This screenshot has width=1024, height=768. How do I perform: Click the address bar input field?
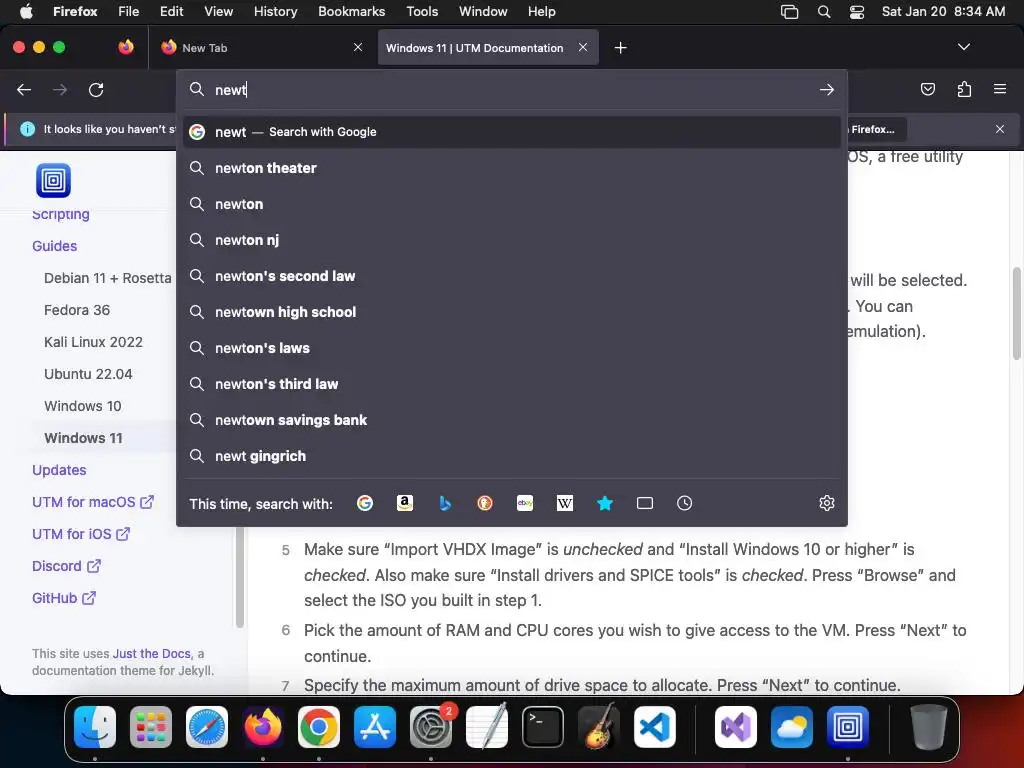point(512,89)
